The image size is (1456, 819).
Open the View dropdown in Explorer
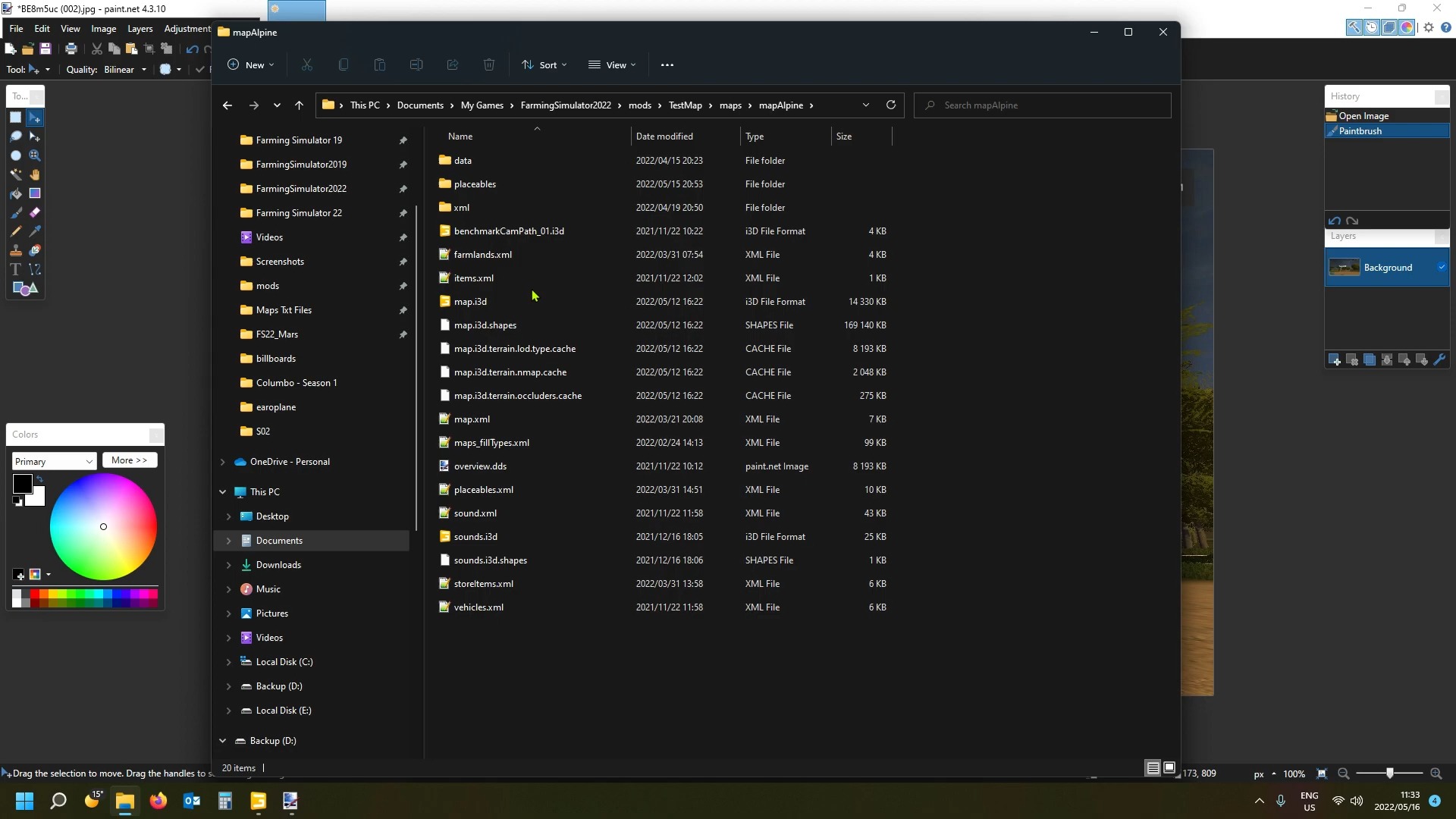[x=612, y=64]
